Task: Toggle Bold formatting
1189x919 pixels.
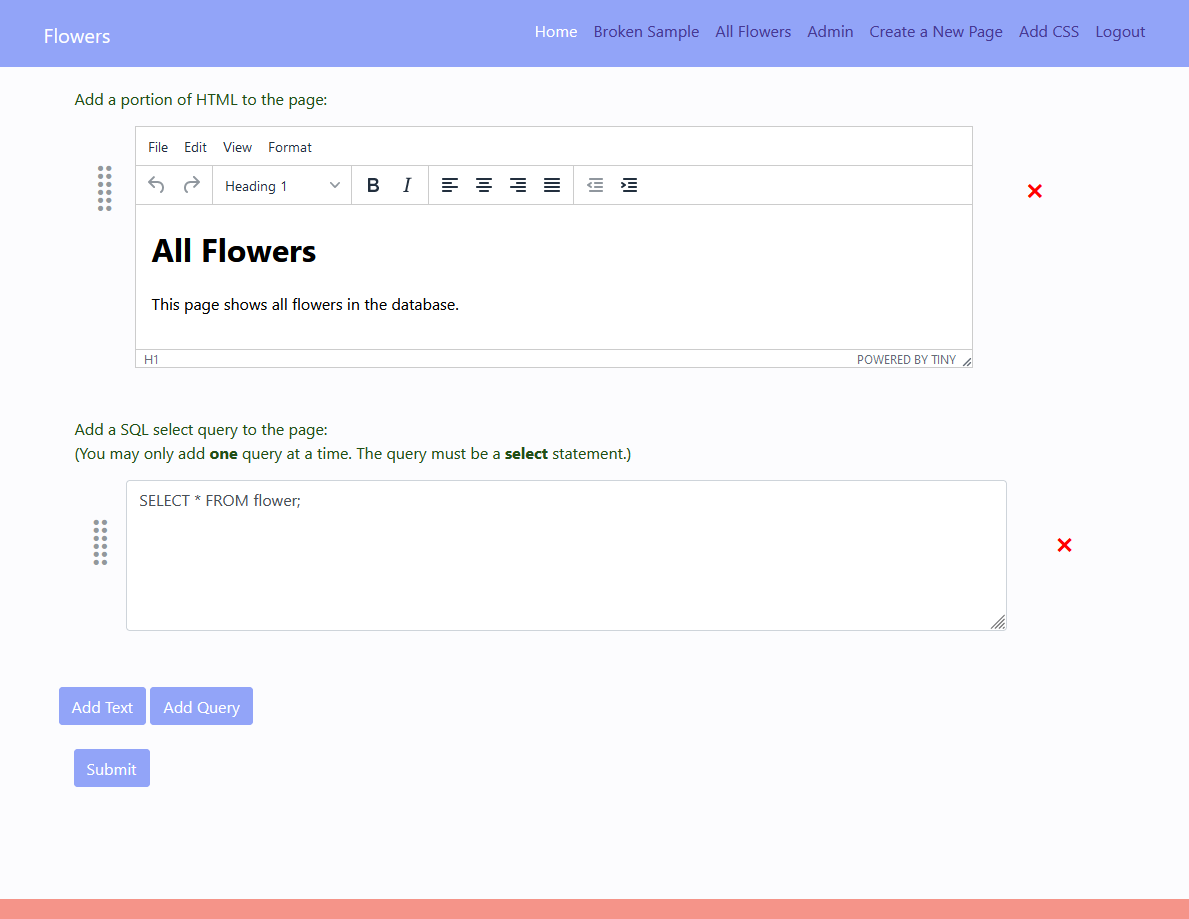Action: click(x=372, y=185)
